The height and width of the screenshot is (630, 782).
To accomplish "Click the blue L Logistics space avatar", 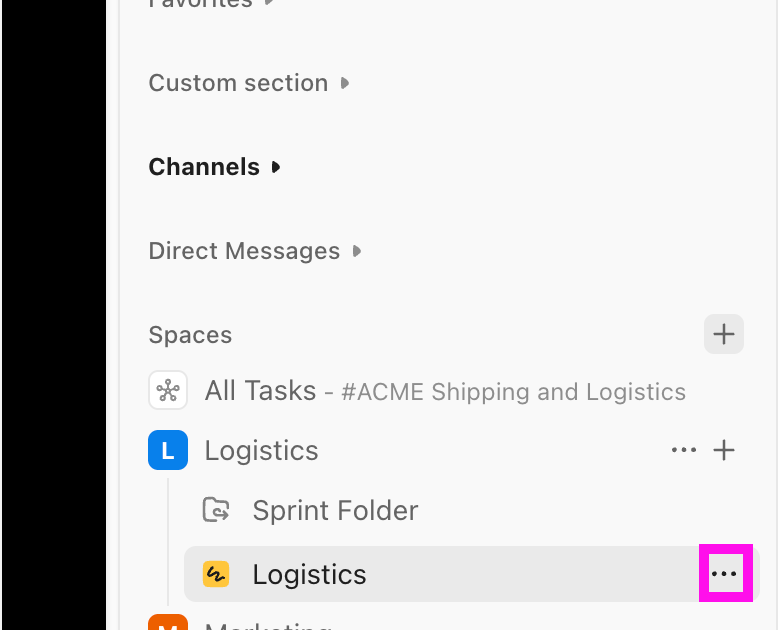I will [x=168, y=451].
